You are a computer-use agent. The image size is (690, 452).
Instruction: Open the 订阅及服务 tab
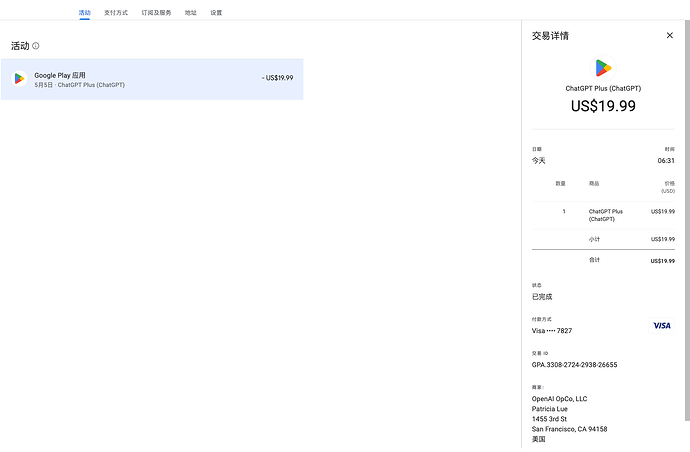pos(156,13)
